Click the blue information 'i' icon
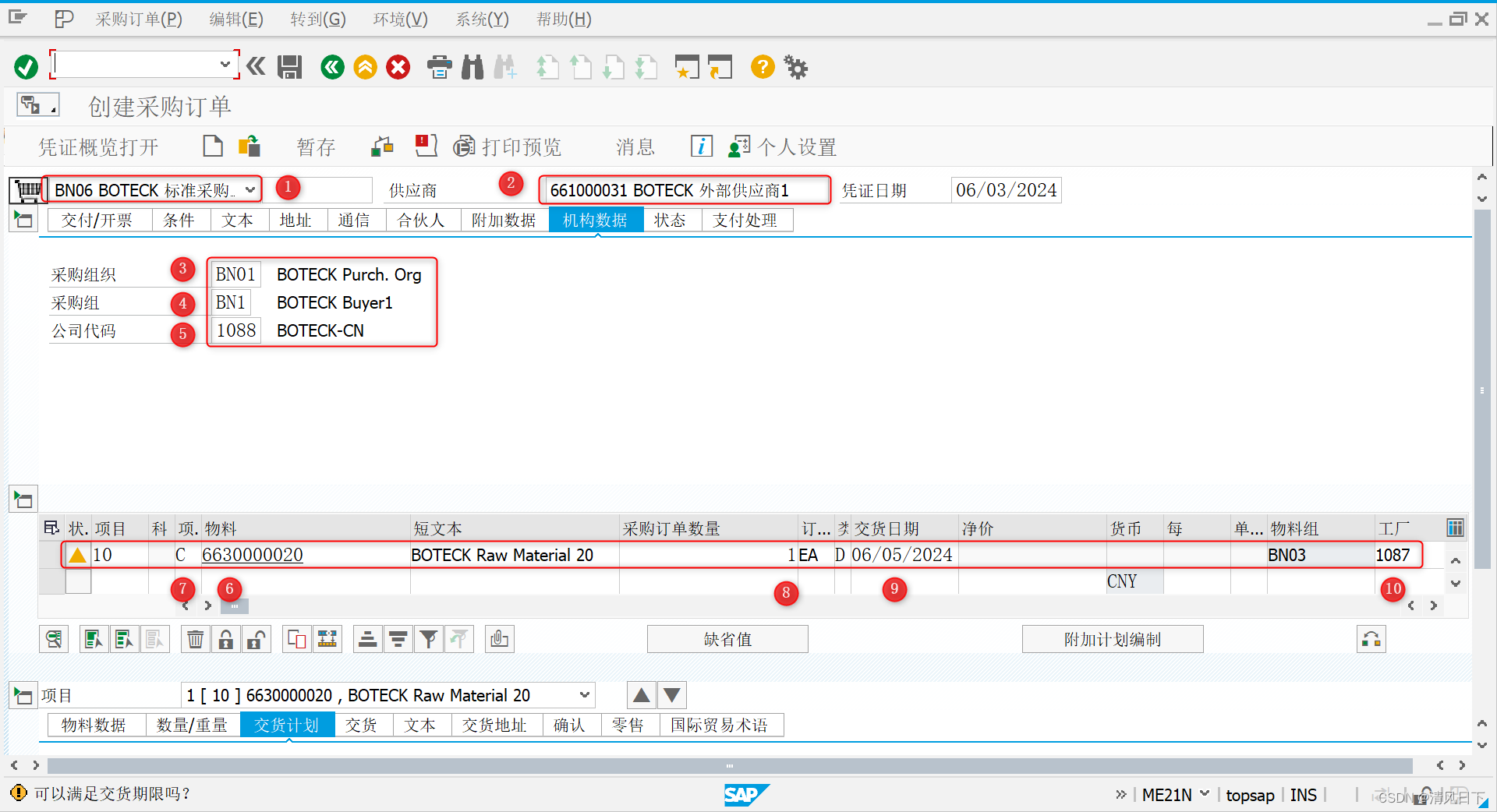 coord(701,146)
